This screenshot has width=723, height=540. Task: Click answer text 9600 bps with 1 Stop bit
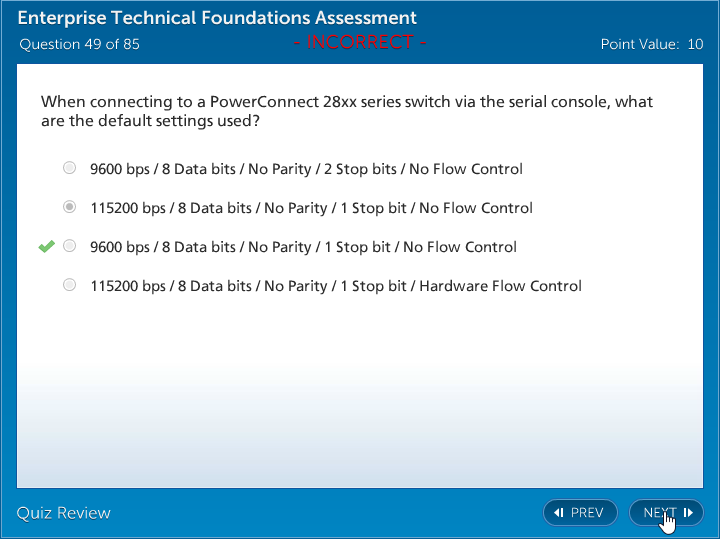pyautogui.click(x=303, y=247)
